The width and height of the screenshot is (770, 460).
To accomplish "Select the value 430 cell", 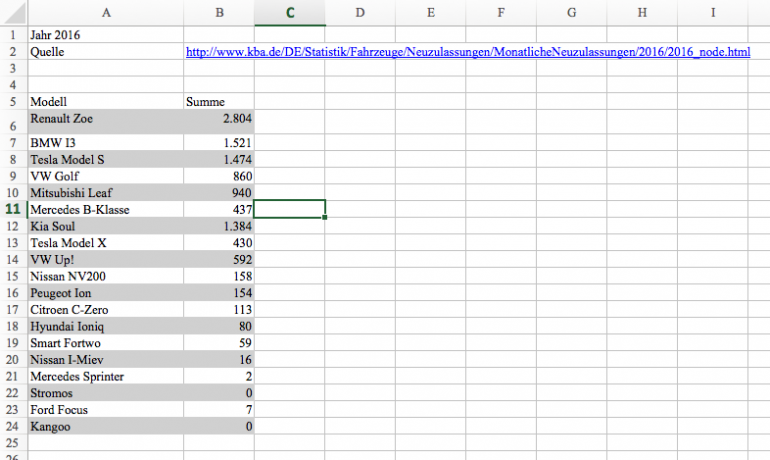I will [x=219, y=243].
